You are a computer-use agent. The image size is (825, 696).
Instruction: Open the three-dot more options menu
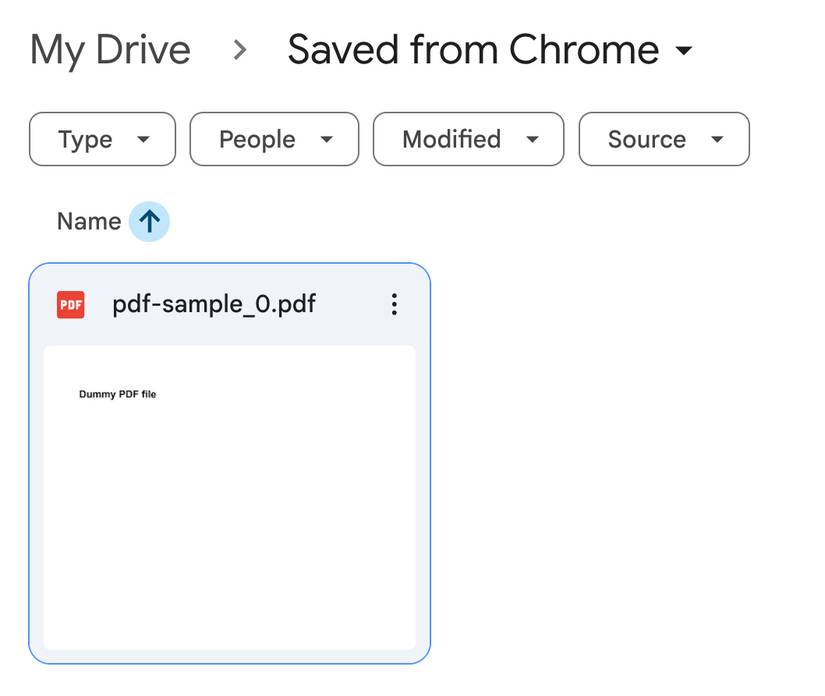click(x=395, y=304)
